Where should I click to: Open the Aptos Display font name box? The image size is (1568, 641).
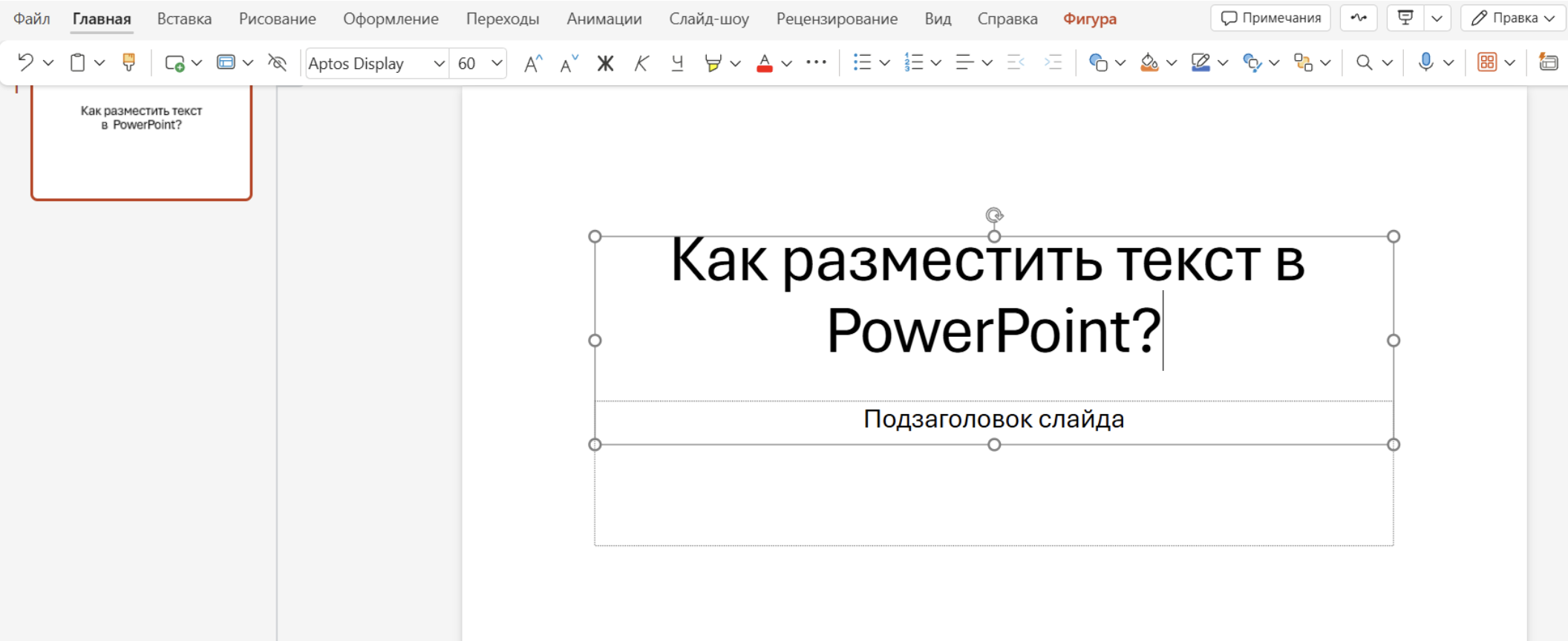tap(376, 63)
